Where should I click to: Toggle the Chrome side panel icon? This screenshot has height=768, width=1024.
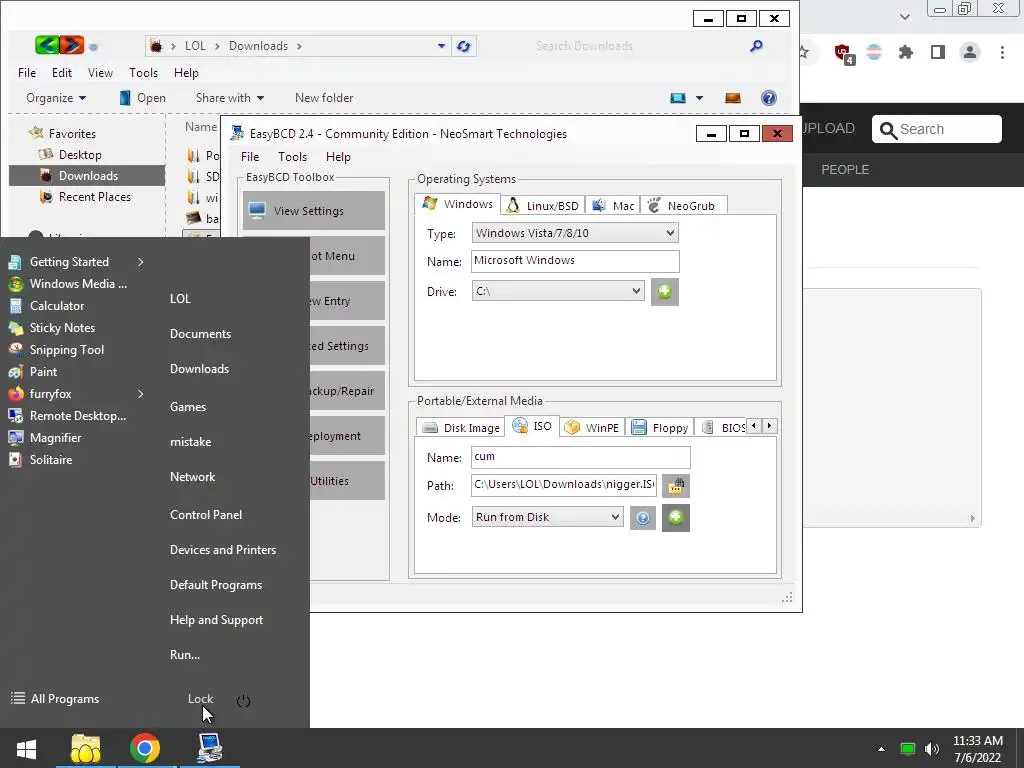point(938,52)
